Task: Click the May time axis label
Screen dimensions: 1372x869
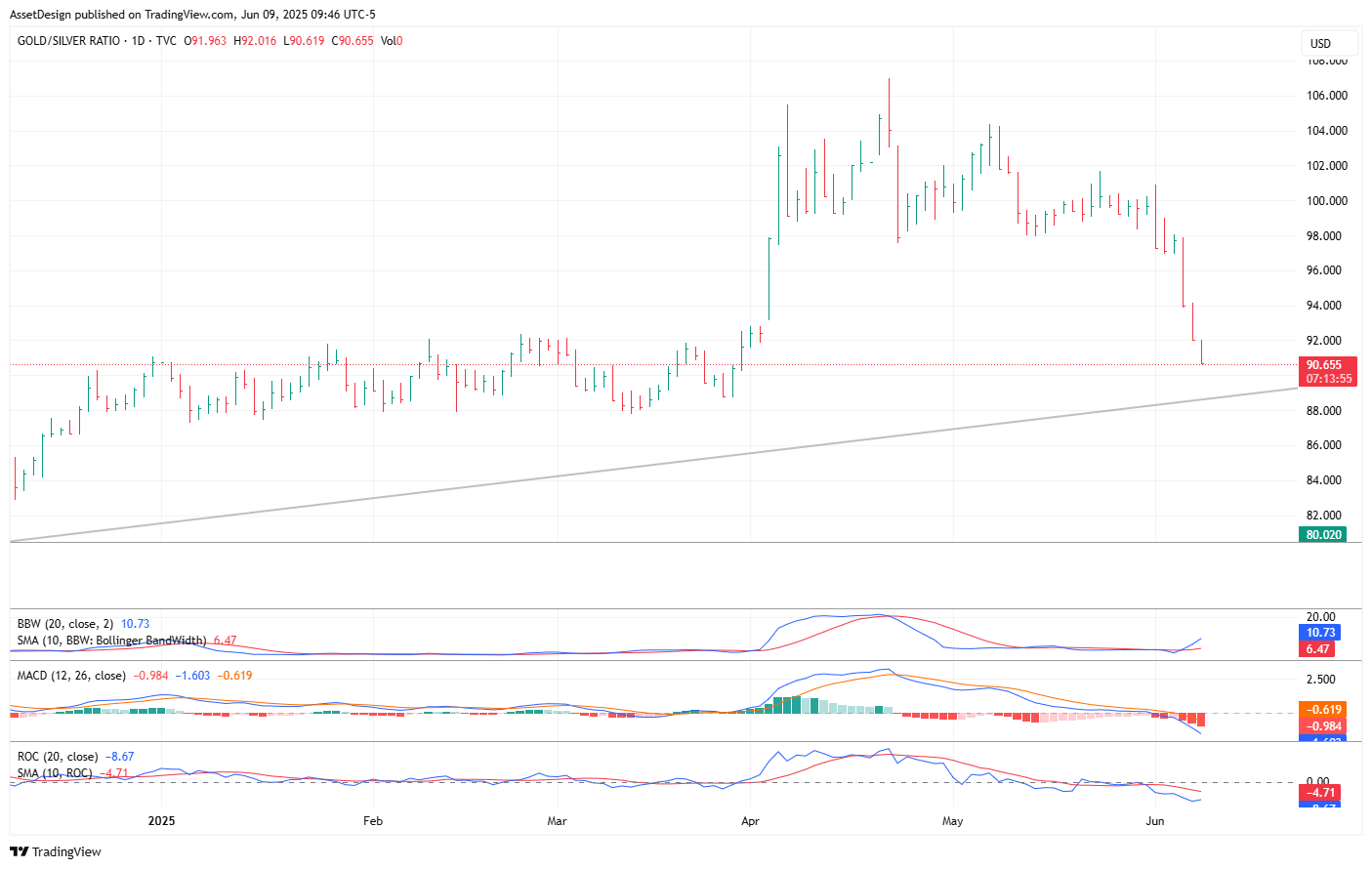Action: [953, 821]
